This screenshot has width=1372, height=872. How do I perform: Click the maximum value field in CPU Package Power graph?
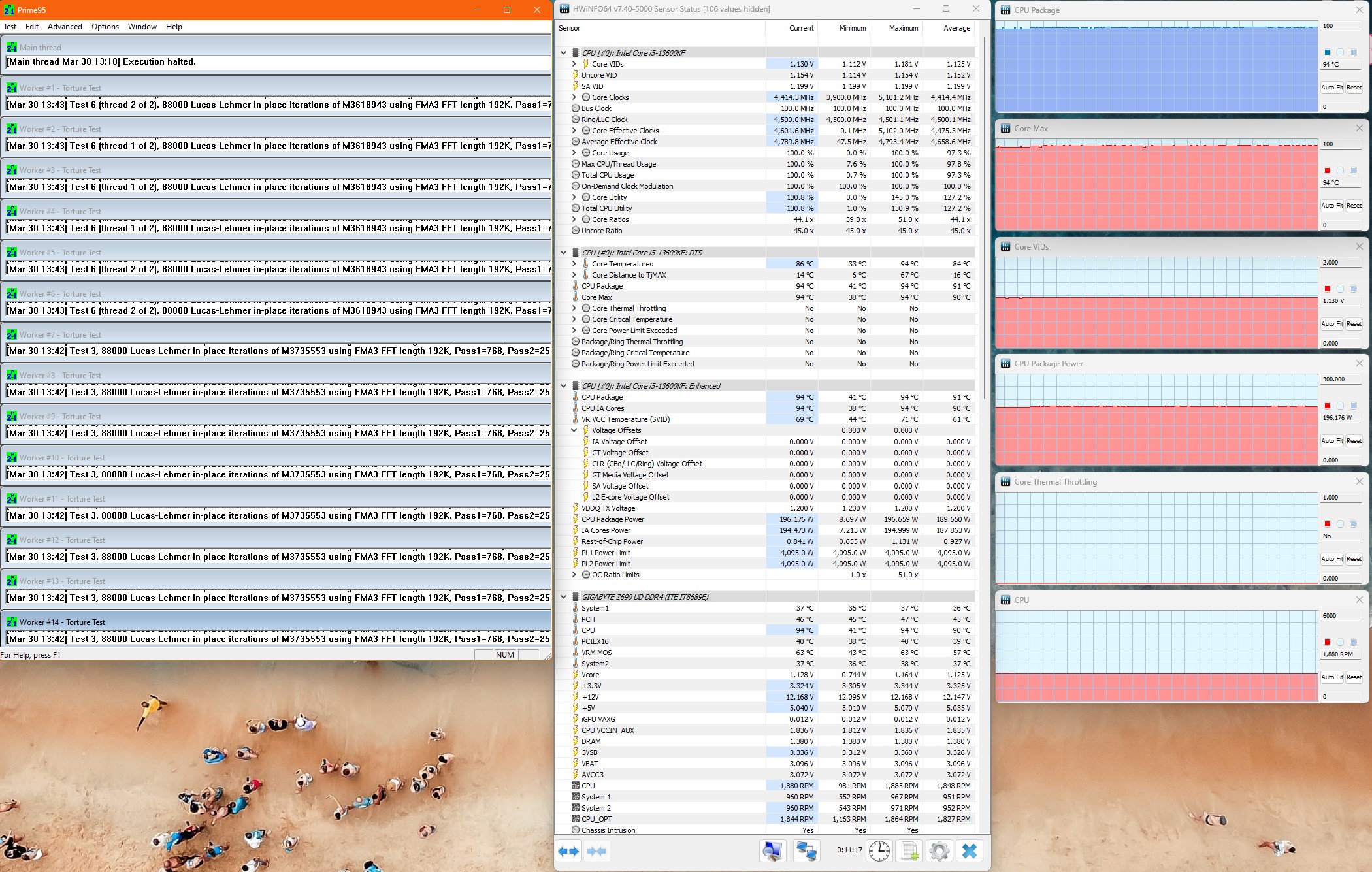[x=1341, y=379]
